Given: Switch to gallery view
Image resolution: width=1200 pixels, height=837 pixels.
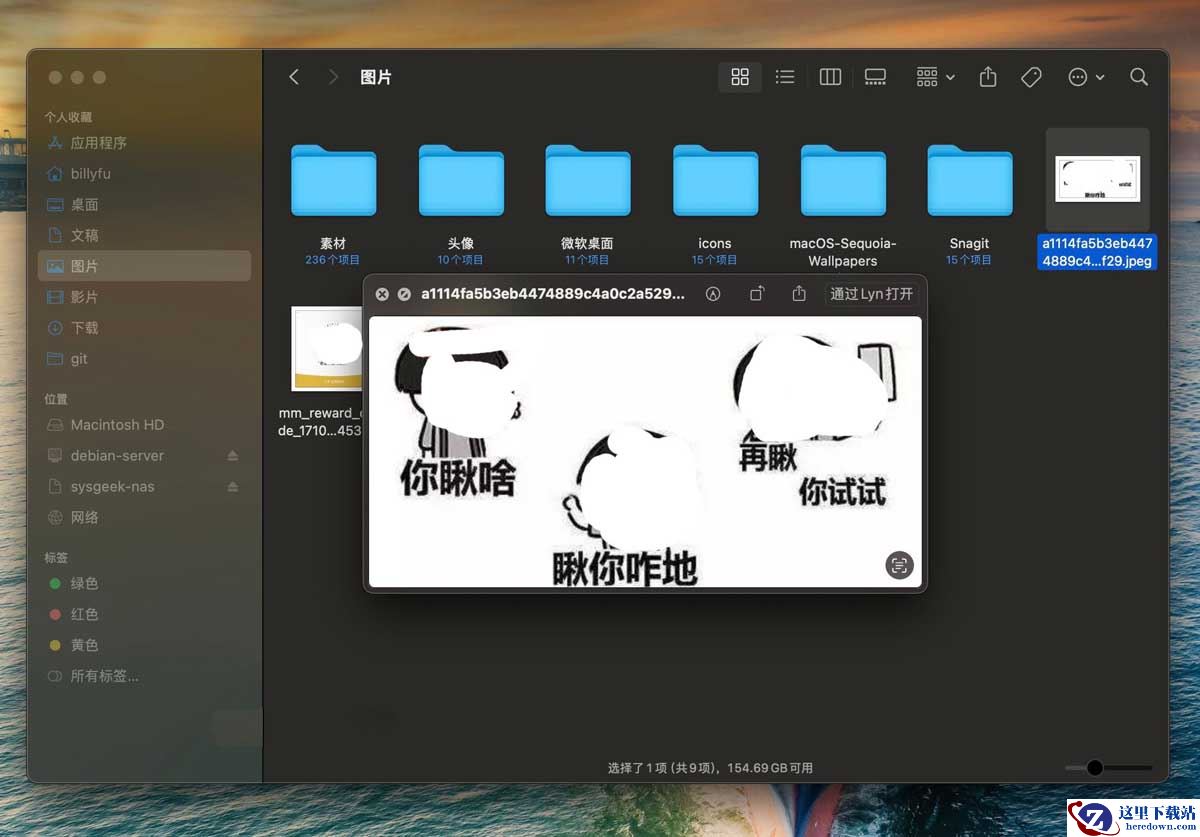Looking at the screenshot, I should pyautogui.click(x=875, y=77).
